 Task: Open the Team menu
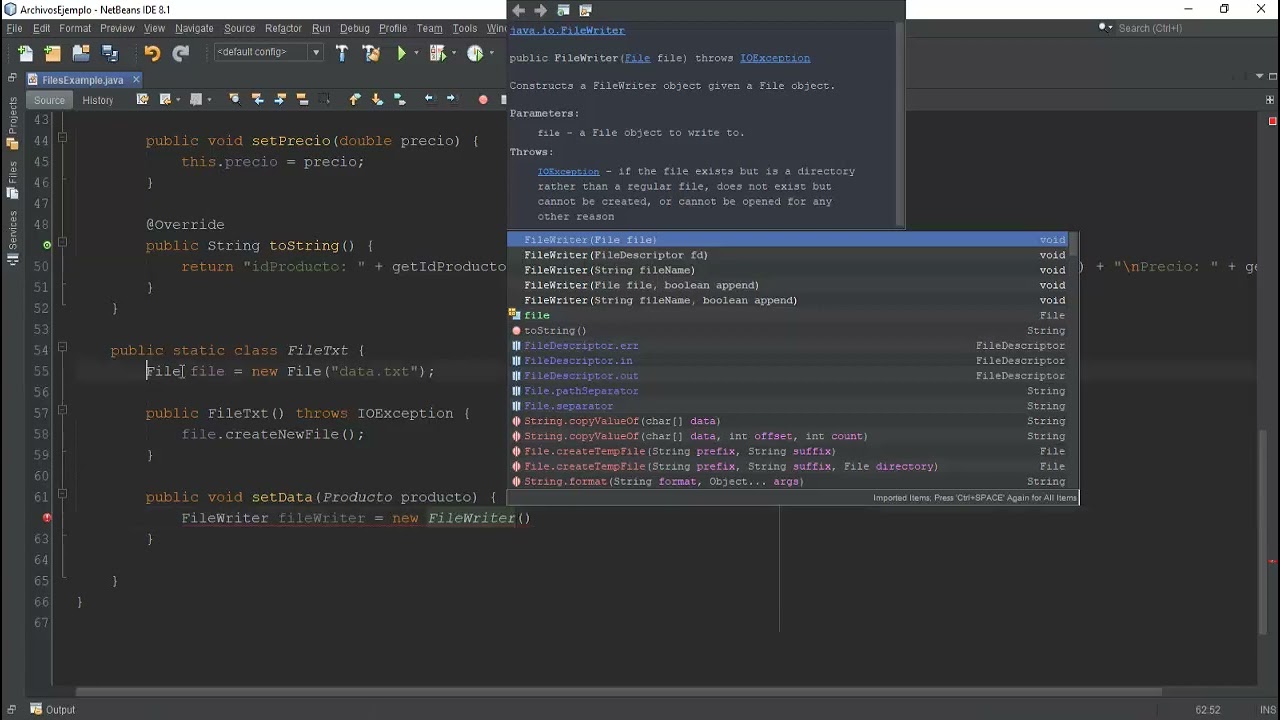click(429, 29)
